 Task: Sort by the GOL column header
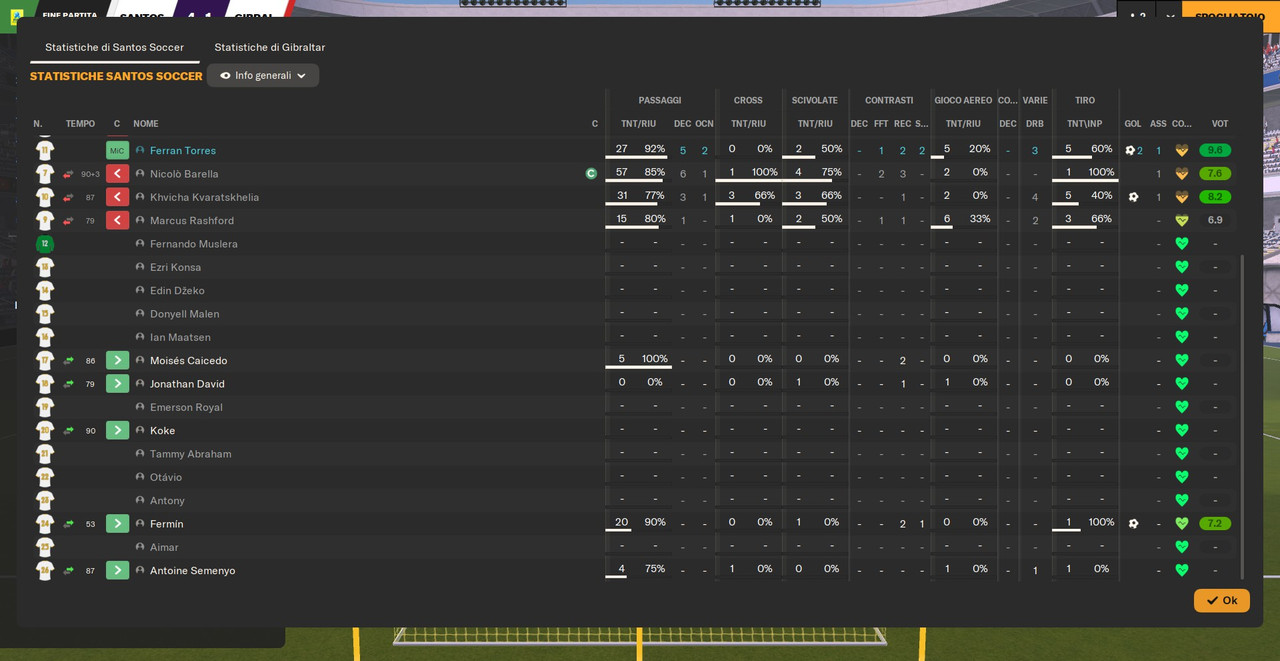coord(1133,124)
